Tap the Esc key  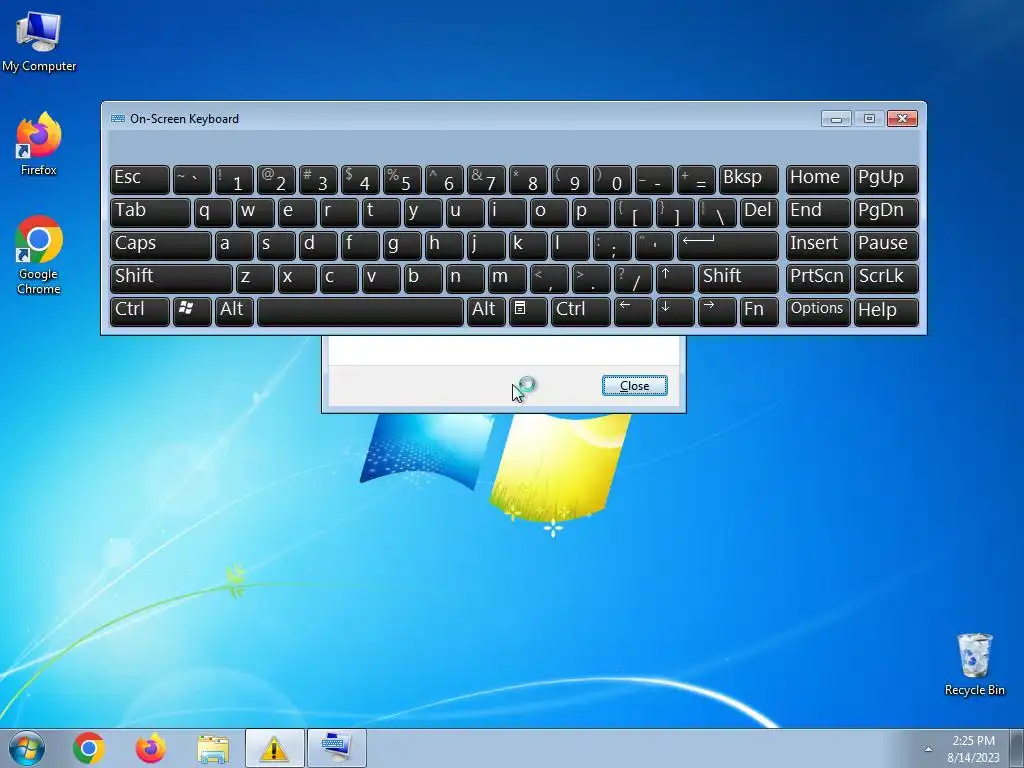(140, 180)
